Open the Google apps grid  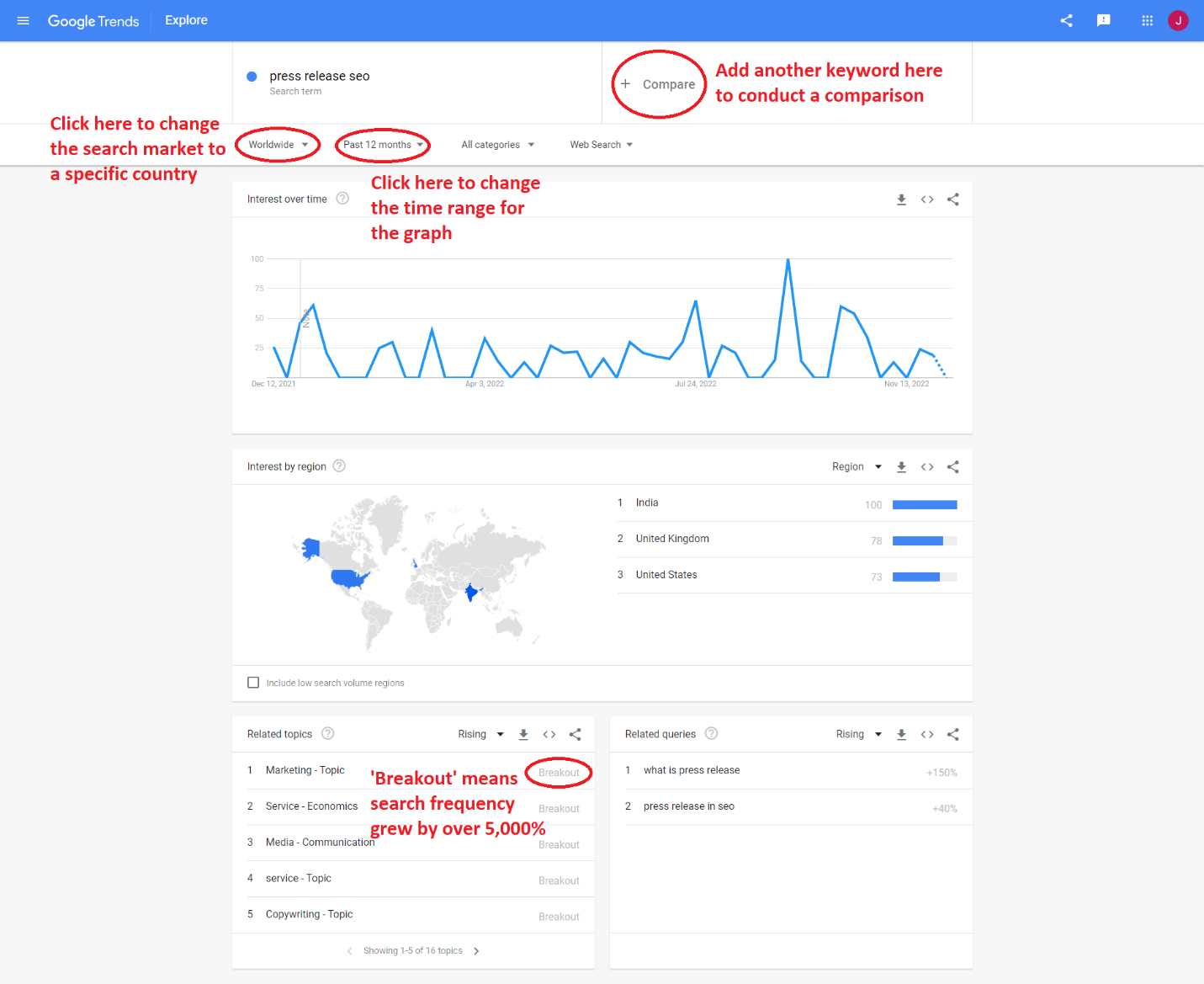tap(1147, 21)
